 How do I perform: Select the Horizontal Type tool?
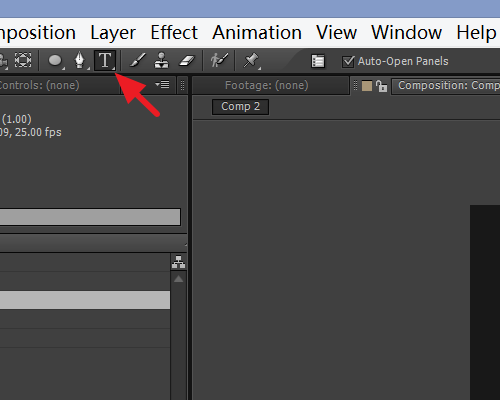[105, 60]
